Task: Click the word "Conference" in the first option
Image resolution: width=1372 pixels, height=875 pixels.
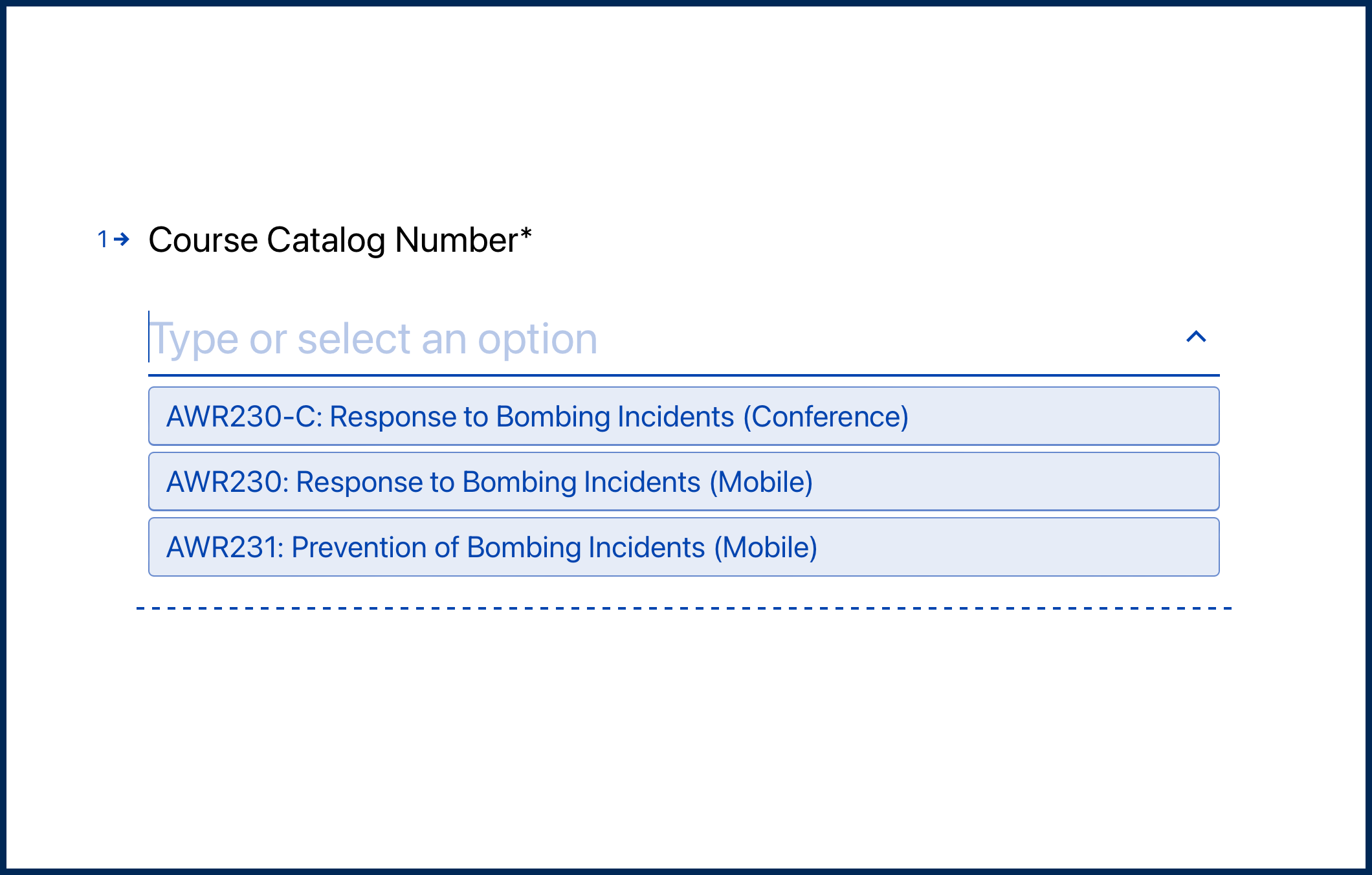Action: [826, 417]
